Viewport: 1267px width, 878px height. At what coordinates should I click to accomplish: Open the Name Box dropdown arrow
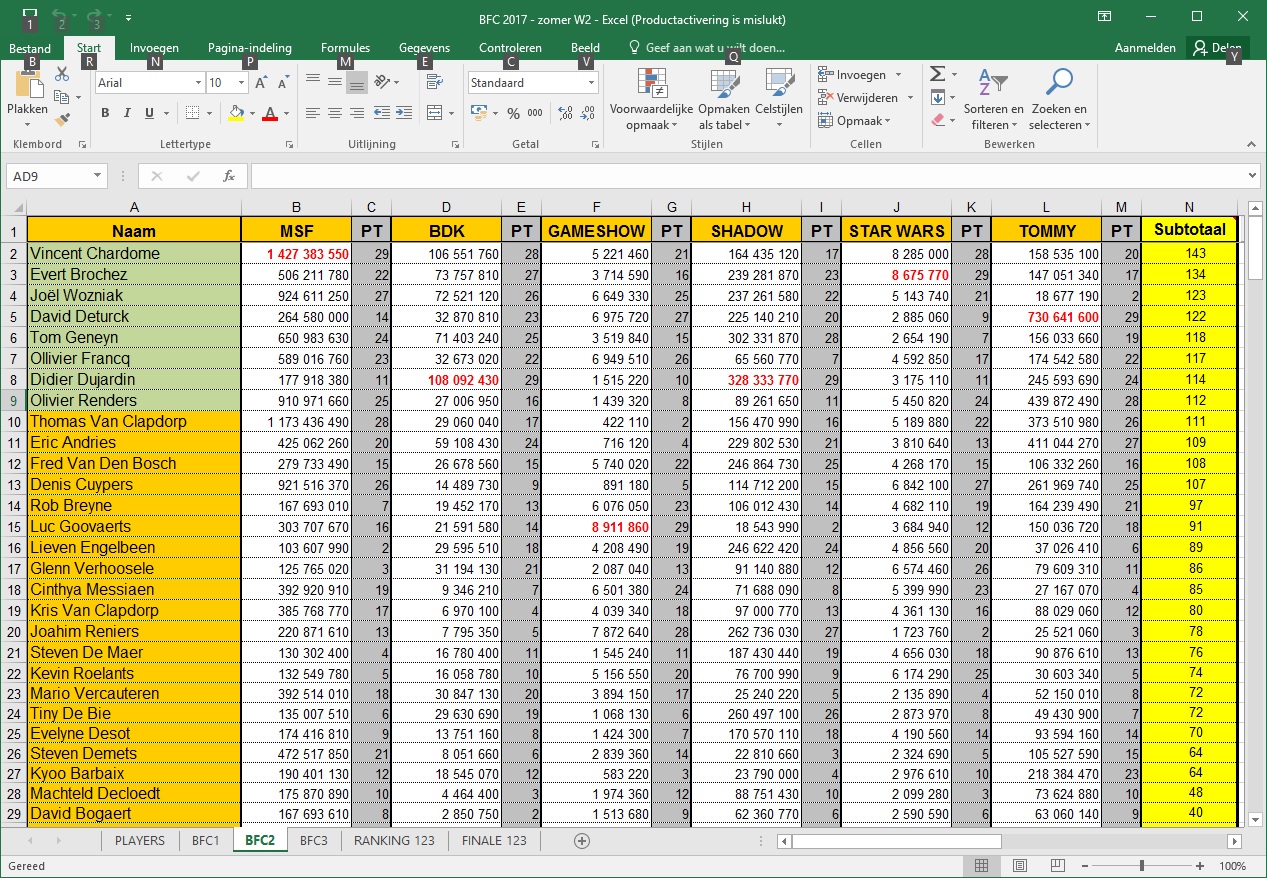[98, 176]
